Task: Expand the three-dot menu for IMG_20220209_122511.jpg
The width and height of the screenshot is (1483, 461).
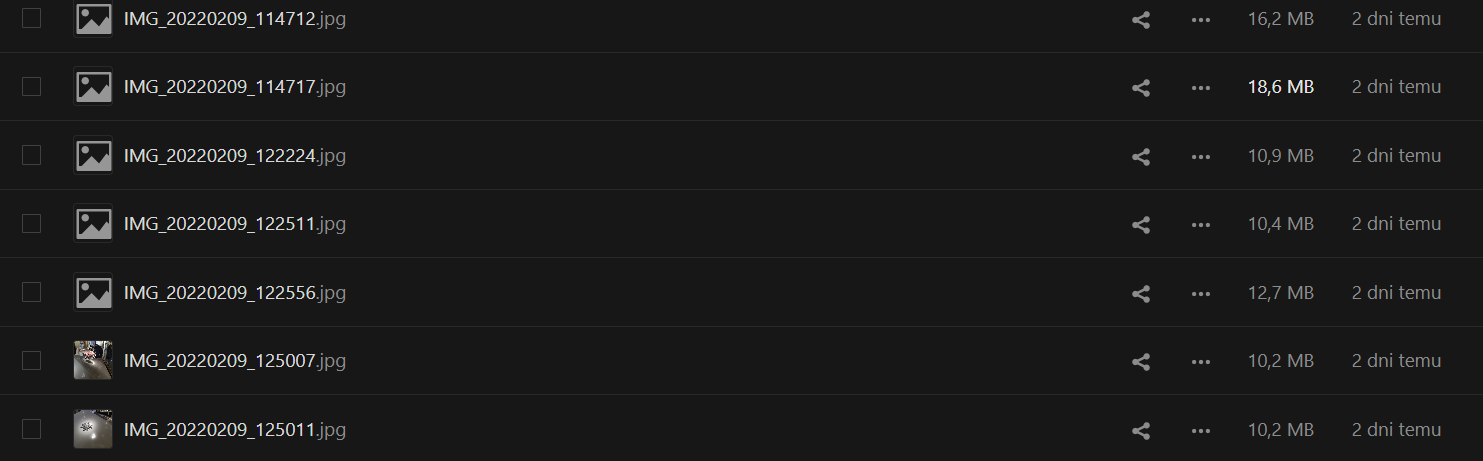Action: (x=1201, y=225)
